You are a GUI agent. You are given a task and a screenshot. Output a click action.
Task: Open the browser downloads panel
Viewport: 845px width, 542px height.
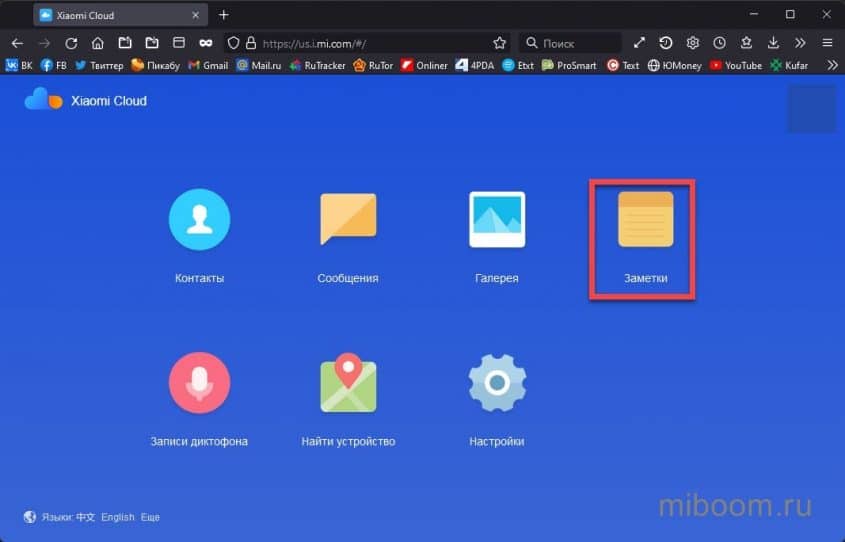(773, 43)
